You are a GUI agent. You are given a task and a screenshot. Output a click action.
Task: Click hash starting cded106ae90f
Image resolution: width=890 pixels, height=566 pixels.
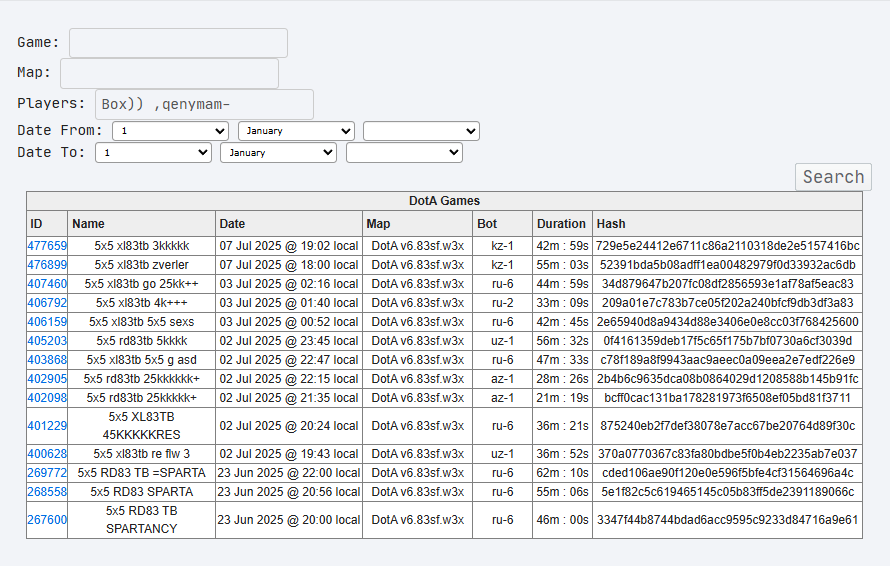[x=728, y=473]
